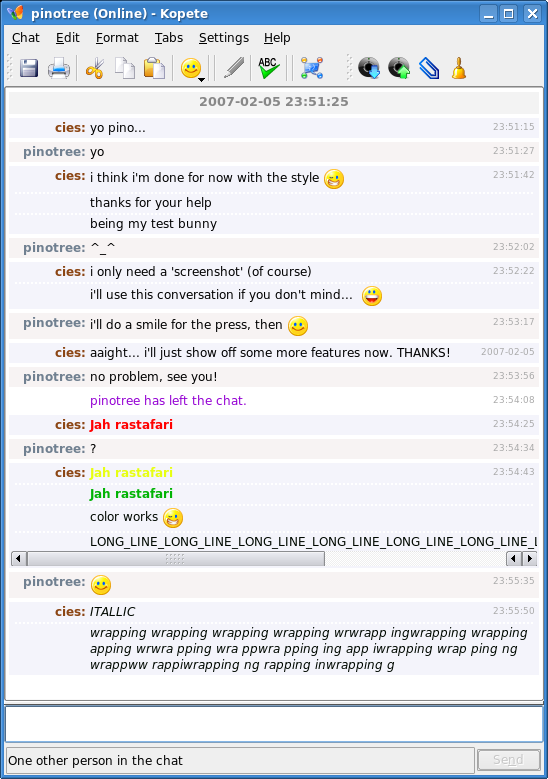The image size is (548, 779).
Task: Click the history forward globe icon
Action: [399, 68]
